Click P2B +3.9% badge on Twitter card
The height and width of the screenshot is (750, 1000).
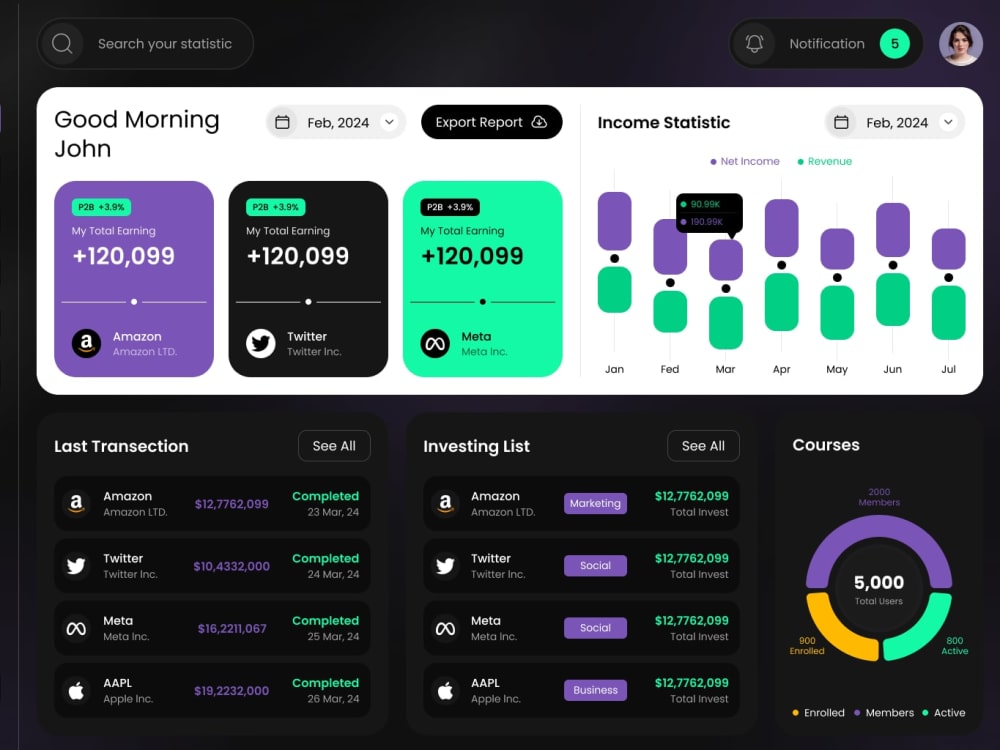(276, 207)
